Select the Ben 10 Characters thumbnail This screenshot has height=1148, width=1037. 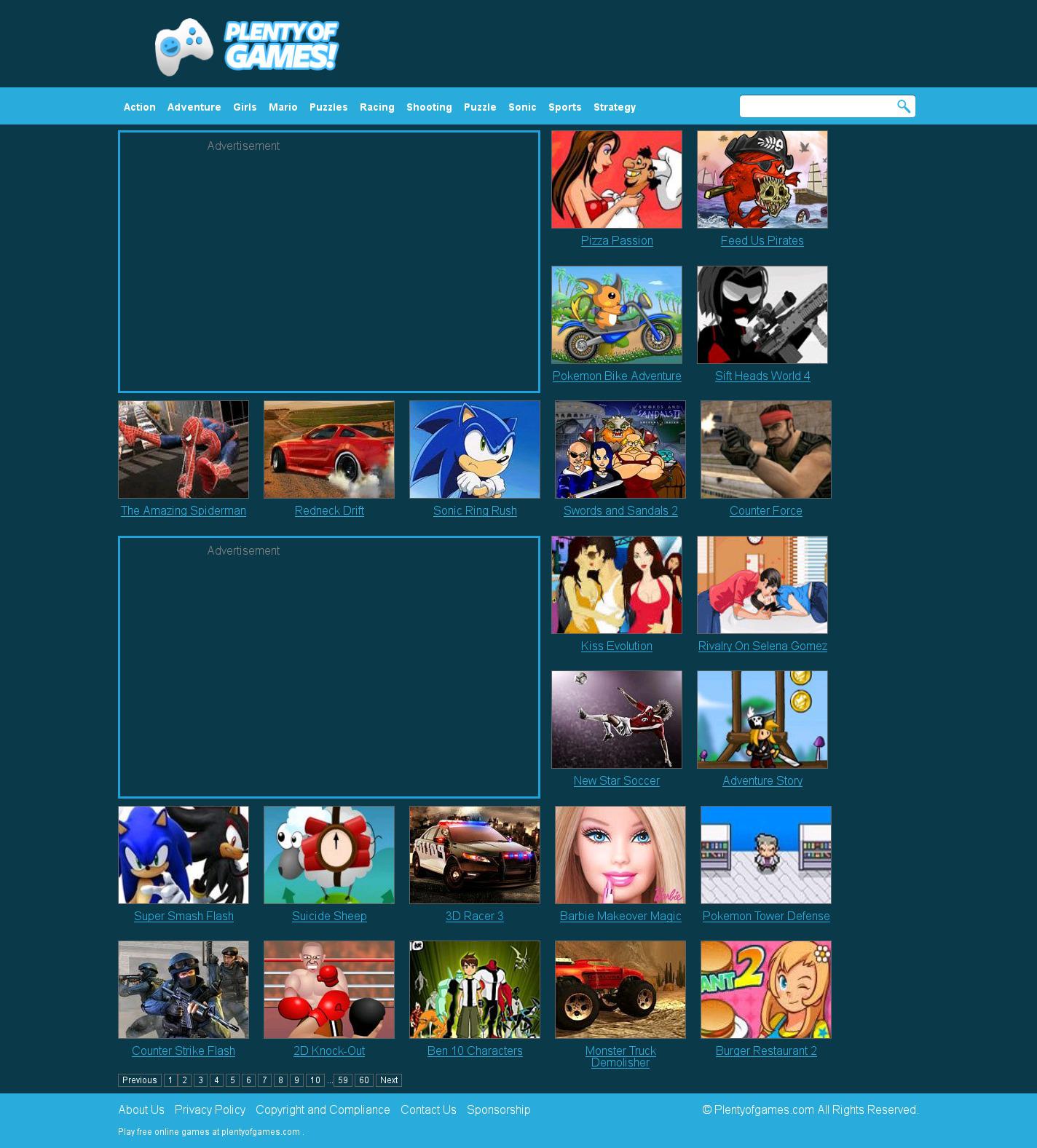[475, 989]
